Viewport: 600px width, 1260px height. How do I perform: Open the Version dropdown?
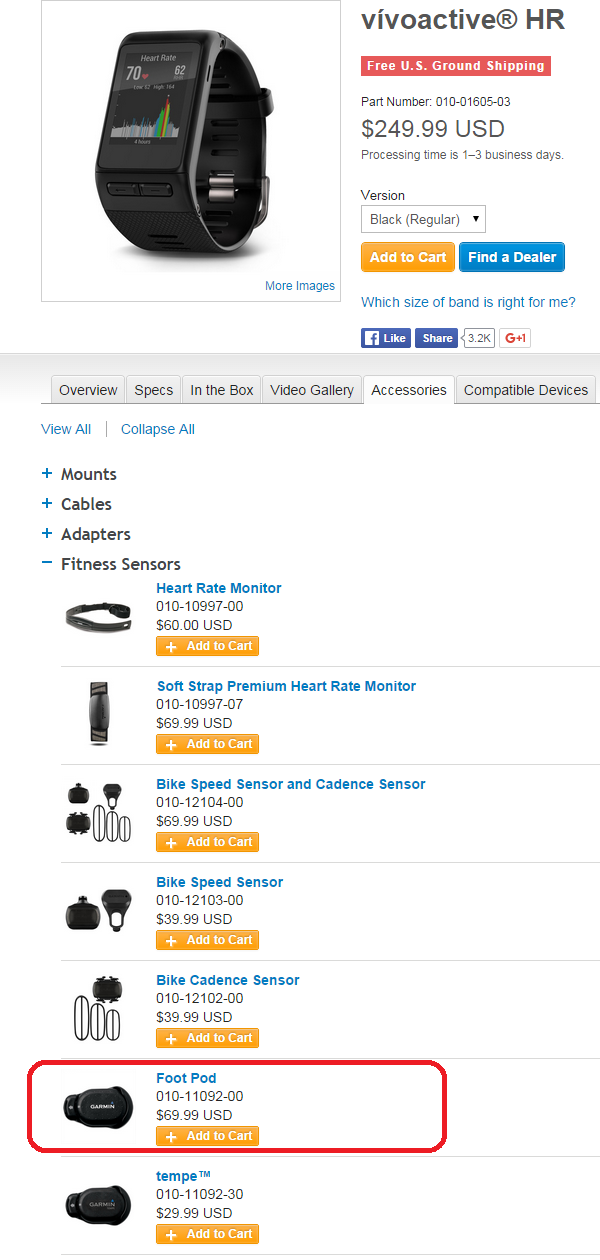(423, 219)
